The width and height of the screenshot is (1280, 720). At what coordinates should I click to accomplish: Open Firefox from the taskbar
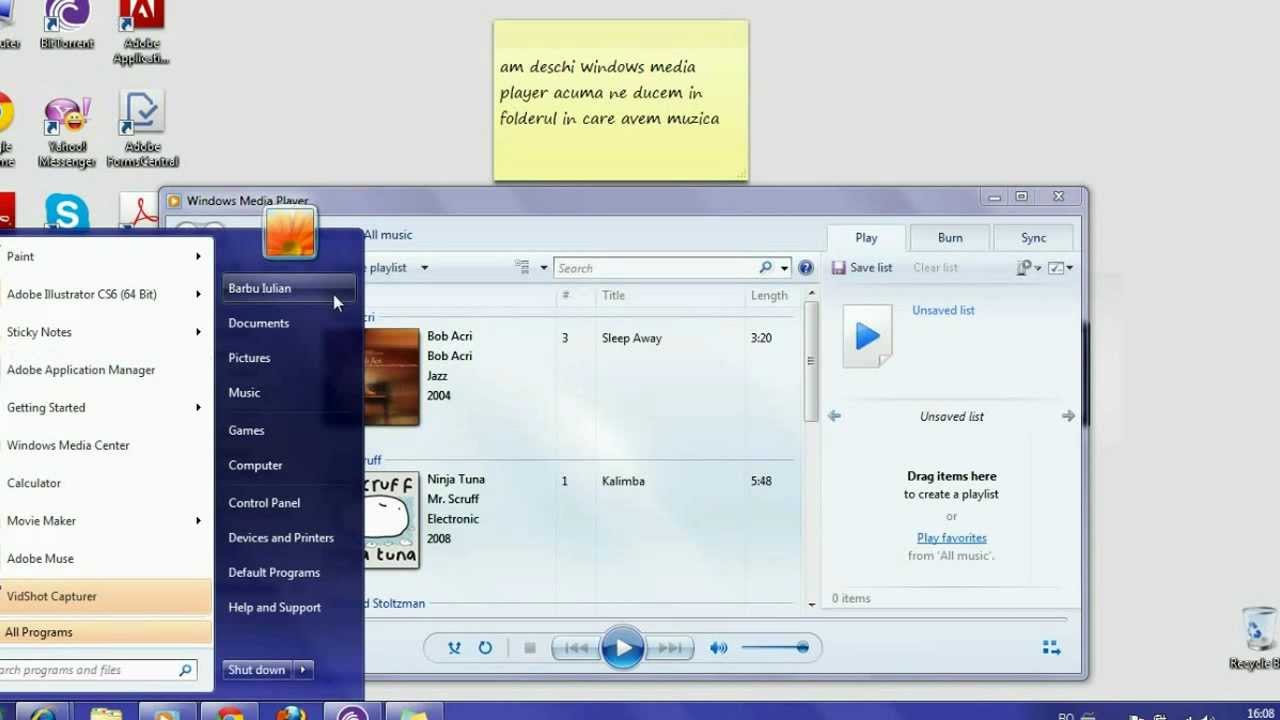(x=291, y=714)
